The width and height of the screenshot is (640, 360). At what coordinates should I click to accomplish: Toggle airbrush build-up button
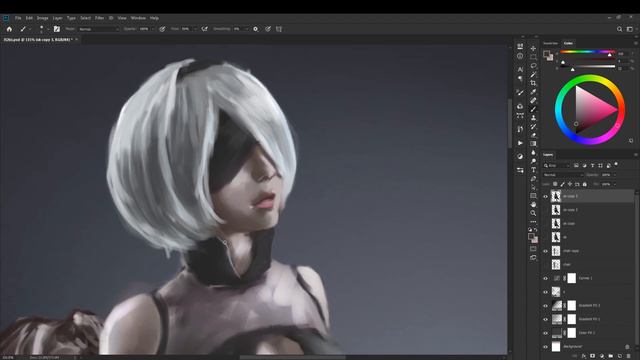[204, 29]
